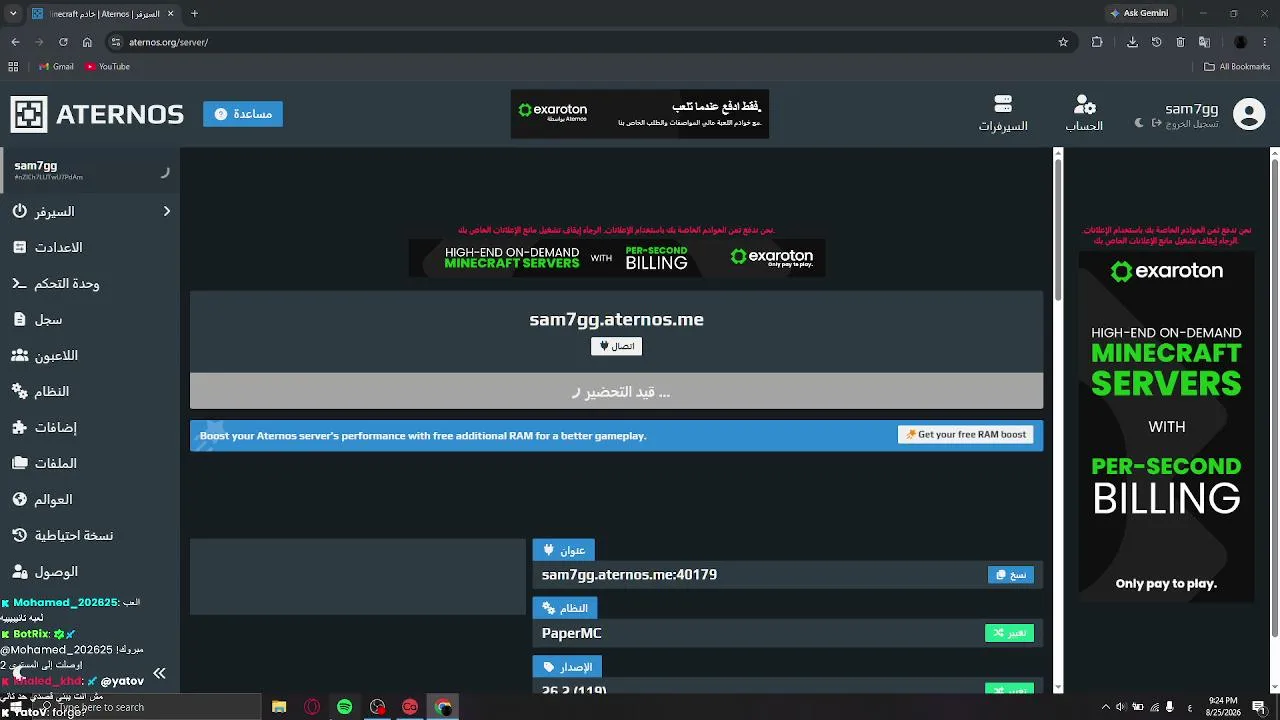Open the apps grid in bookmarks bar
The height and width of the screenshot is (720, 1280).
[x=13, y=67]
